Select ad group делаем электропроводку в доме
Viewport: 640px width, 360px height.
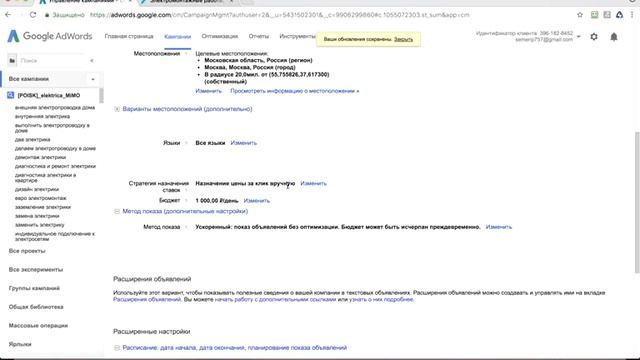(x=55, y=149)
